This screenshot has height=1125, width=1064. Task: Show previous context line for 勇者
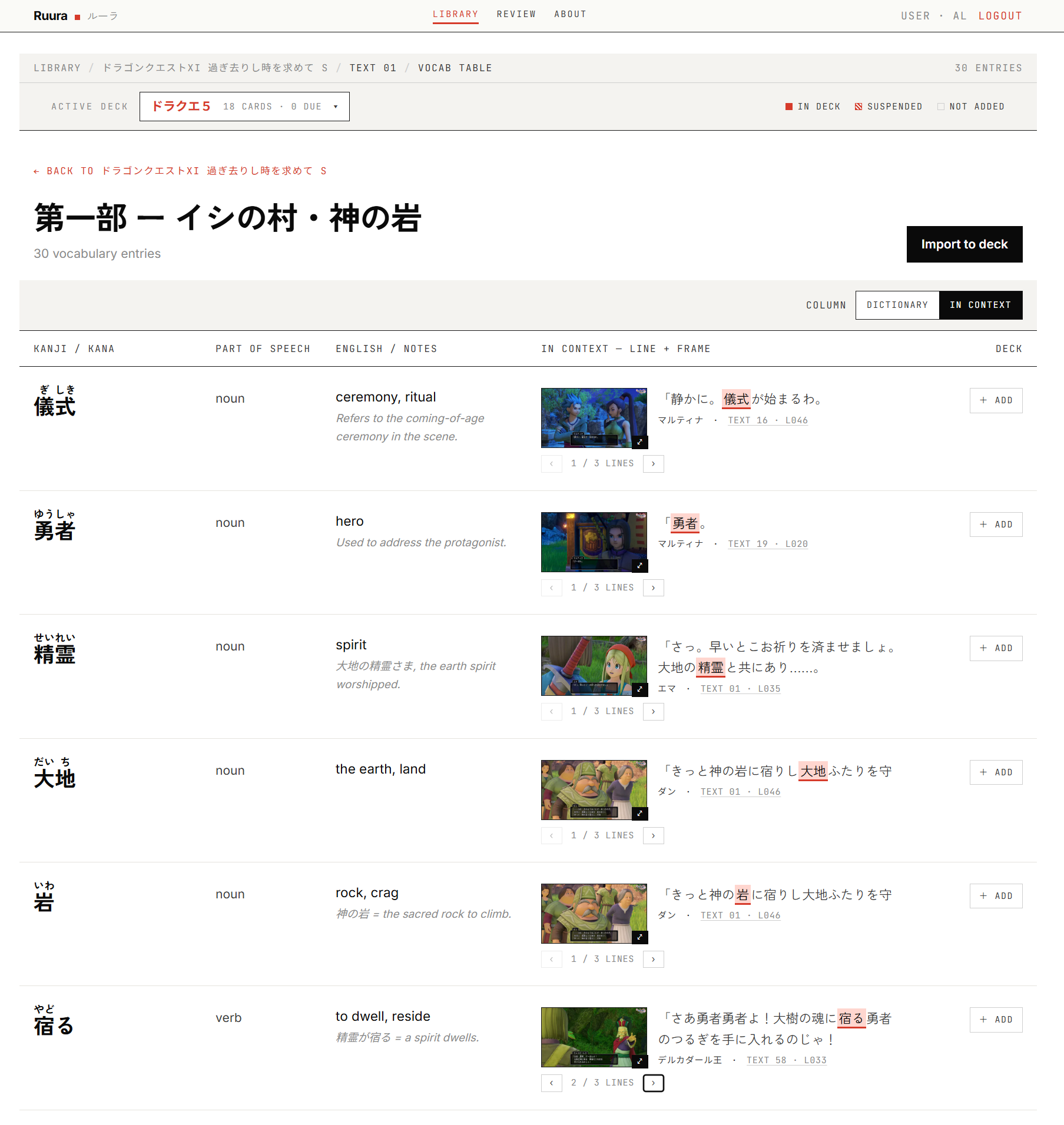tap(552, 588)
